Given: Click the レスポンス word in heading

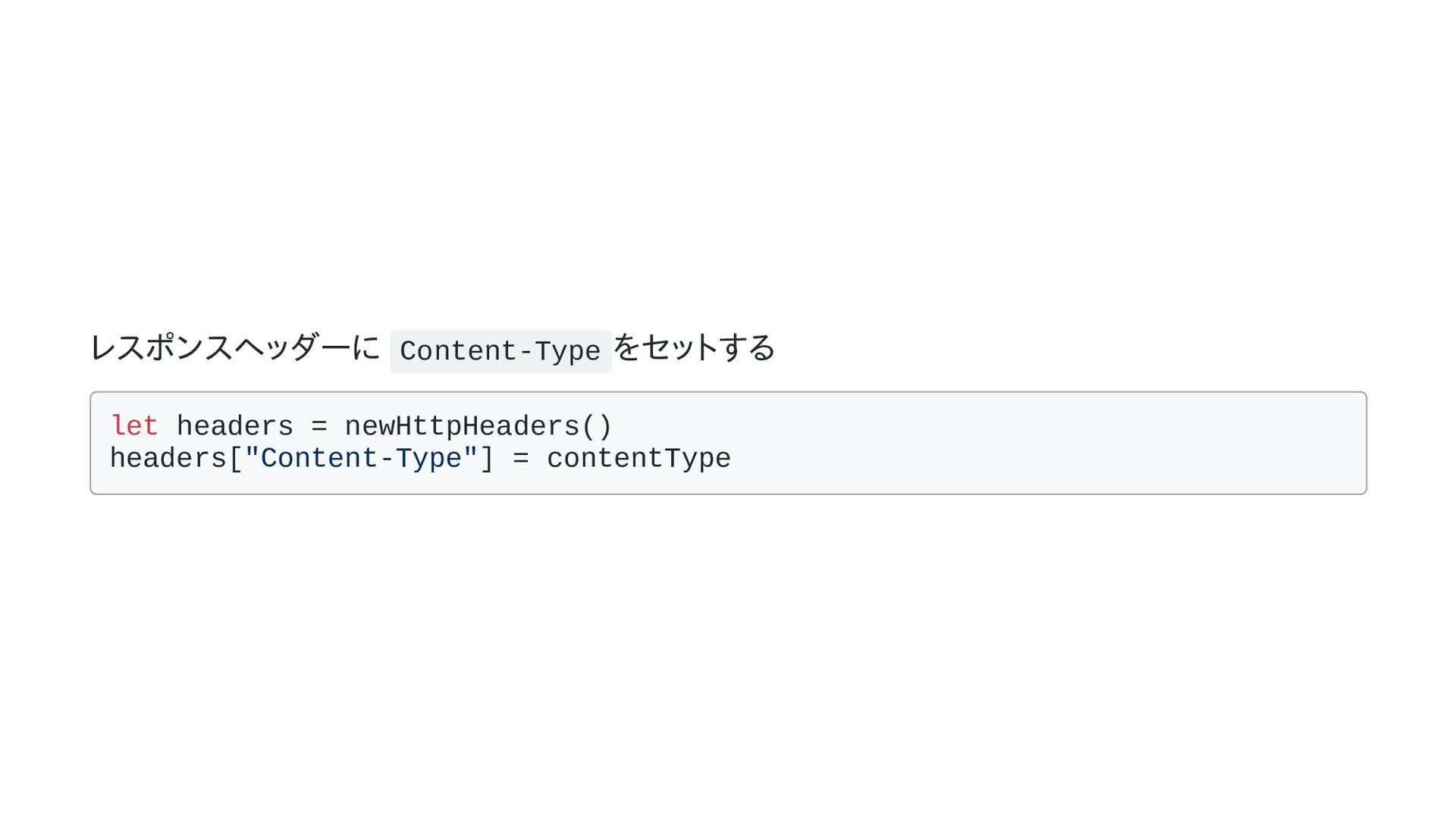Looking at the screenshot, I should (x=162, y=348).
